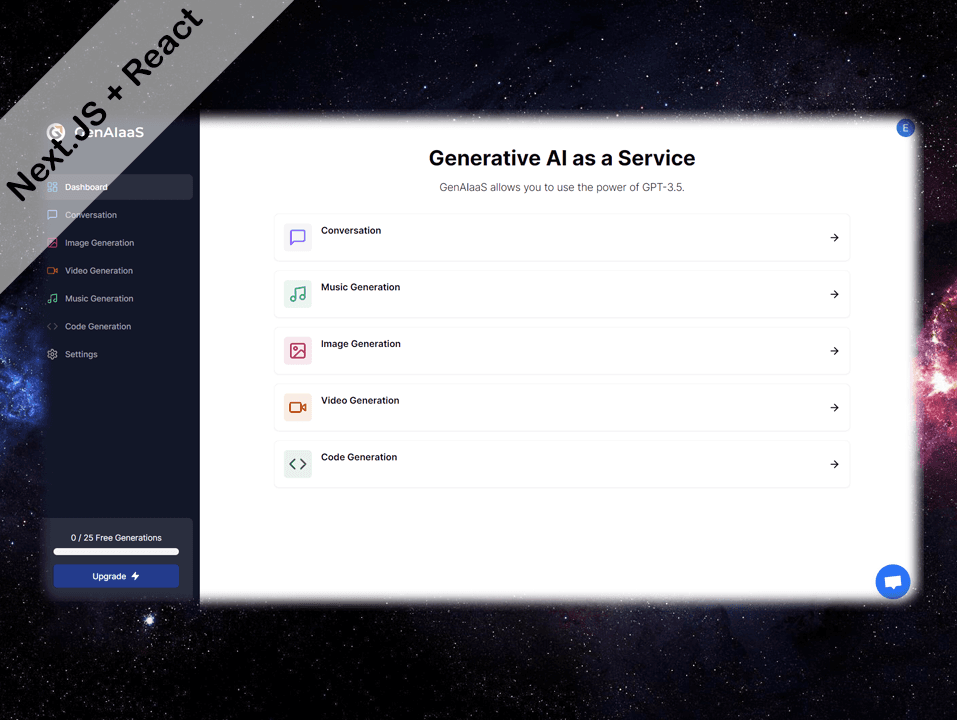Open the user avatar in top-right corner
Screen dimensions: 957x720
point(905,128)
